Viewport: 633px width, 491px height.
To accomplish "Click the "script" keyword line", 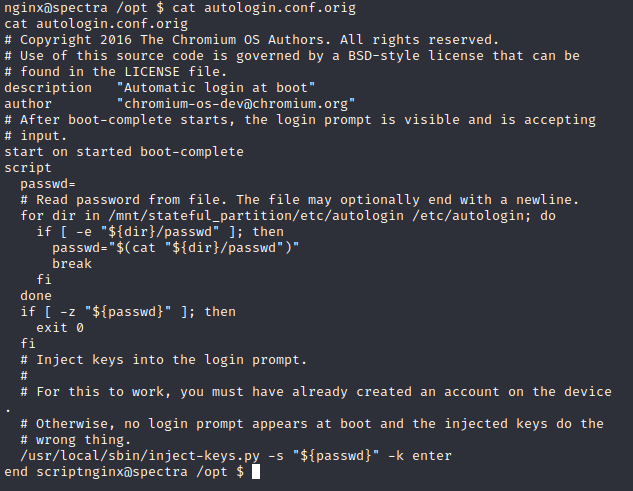I will click(x=28, y=168).
